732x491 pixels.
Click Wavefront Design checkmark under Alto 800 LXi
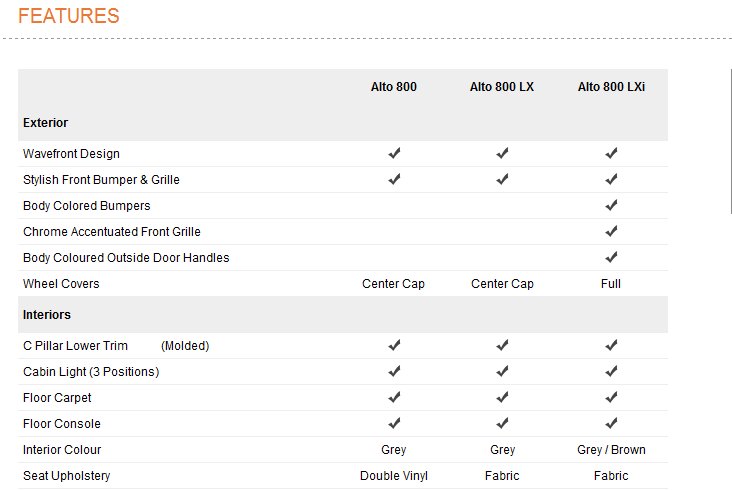click(x=611, y=153)
